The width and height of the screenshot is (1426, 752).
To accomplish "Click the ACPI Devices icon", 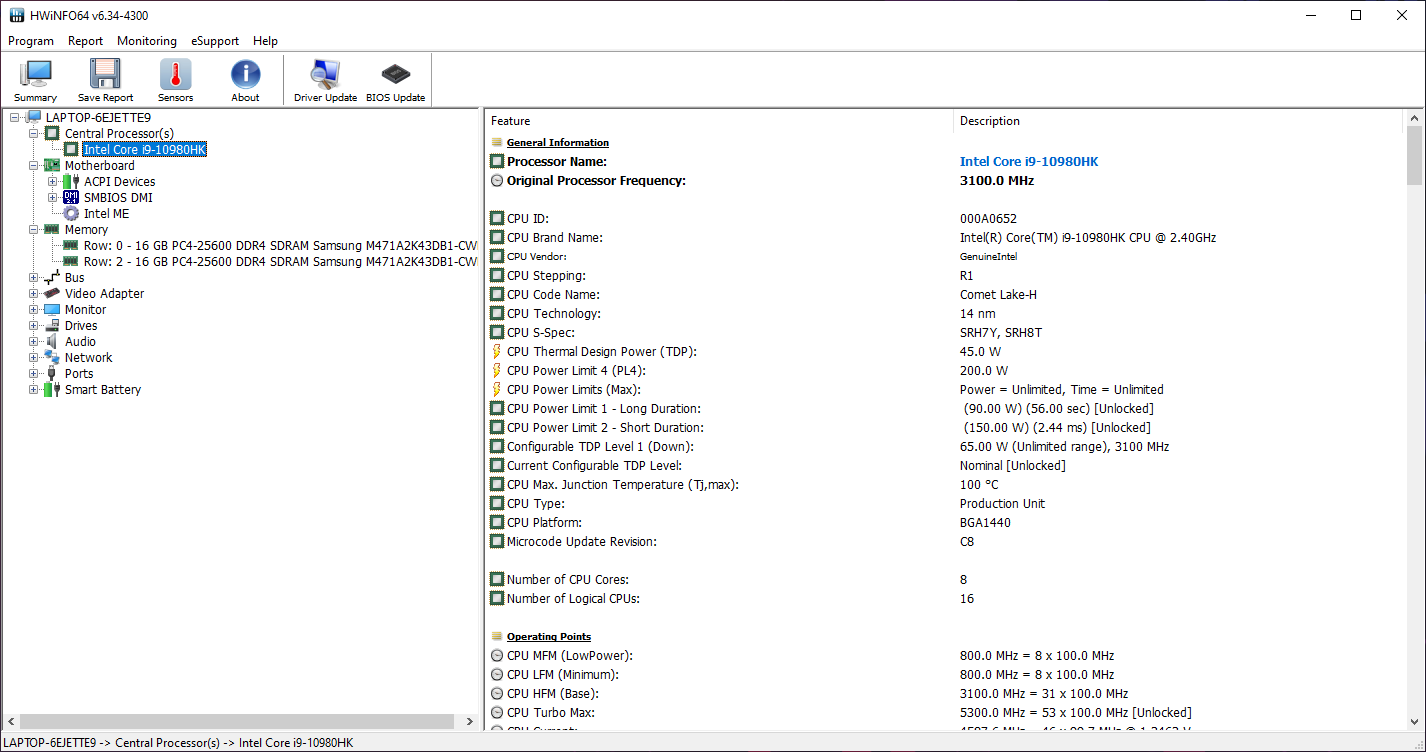I will pos(71,182).
